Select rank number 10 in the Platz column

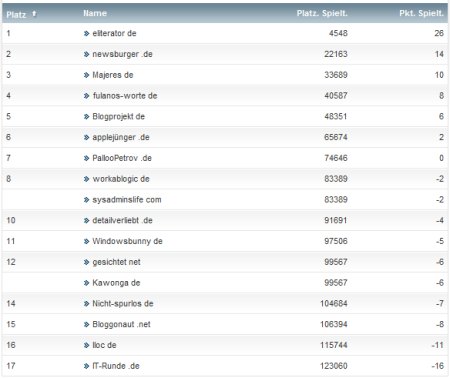coord(11,220)
